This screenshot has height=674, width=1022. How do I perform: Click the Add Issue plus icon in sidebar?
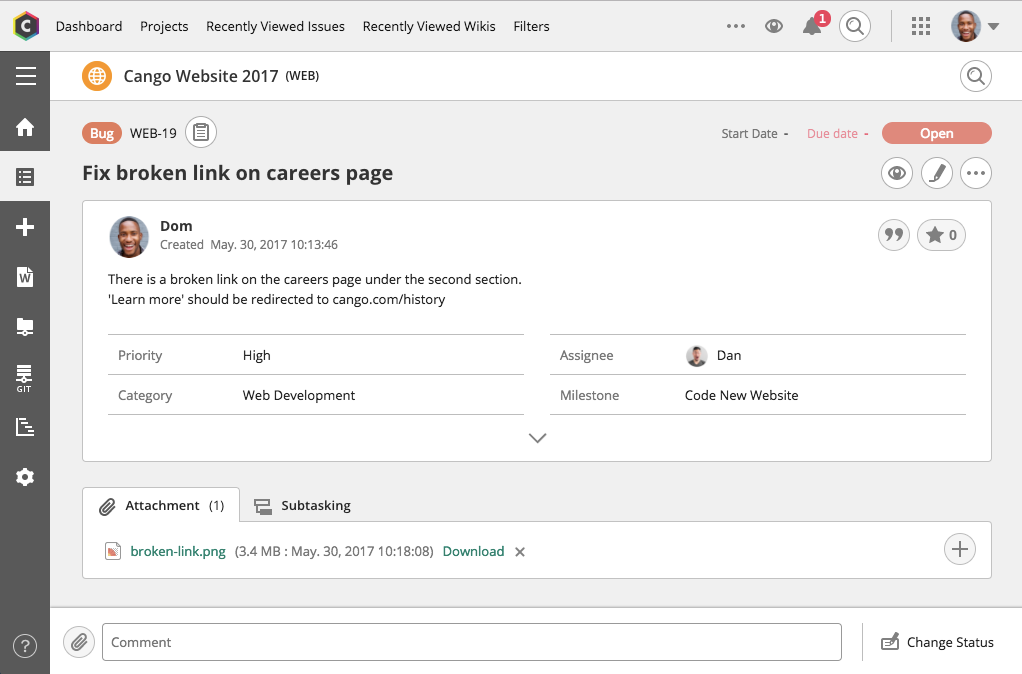click(25, 227)
